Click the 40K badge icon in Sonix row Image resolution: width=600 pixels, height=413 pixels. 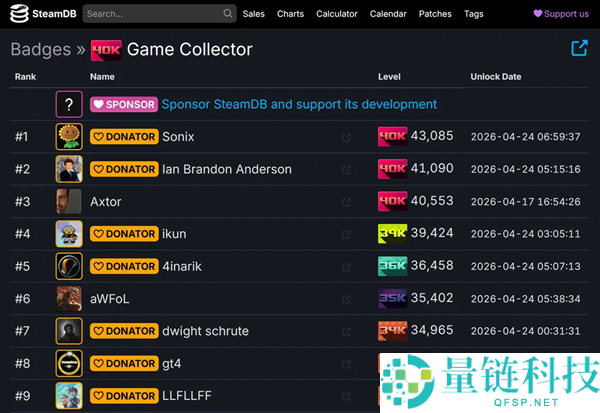392,136
